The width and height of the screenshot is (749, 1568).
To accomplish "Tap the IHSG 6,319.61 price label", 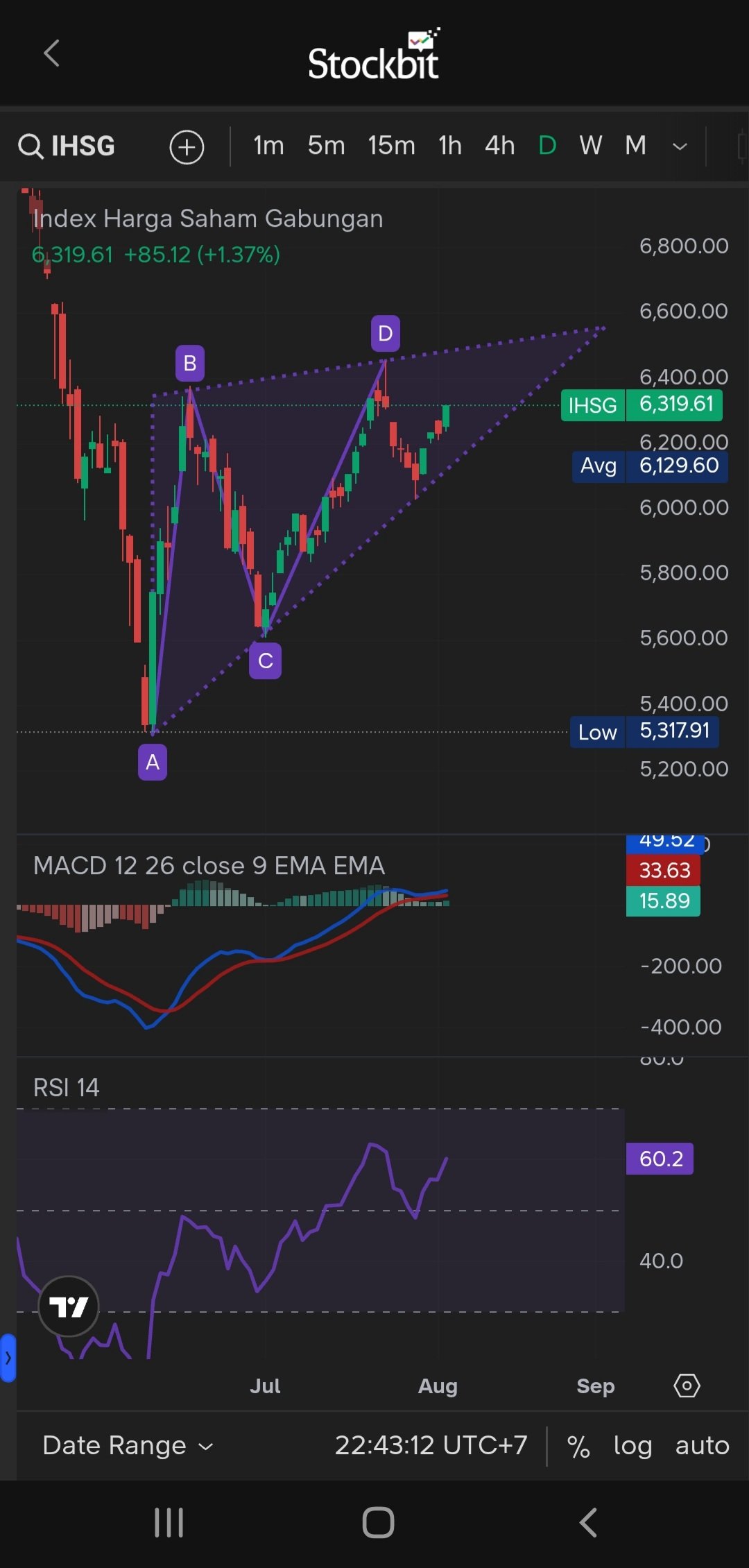I will tap(642, 404).
